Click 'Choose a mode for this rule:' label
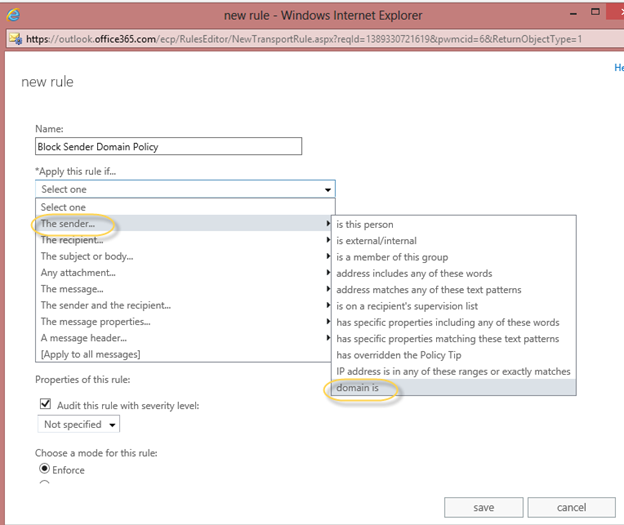The width and height of the screenshot is (624, 525). tap(96, 453)
